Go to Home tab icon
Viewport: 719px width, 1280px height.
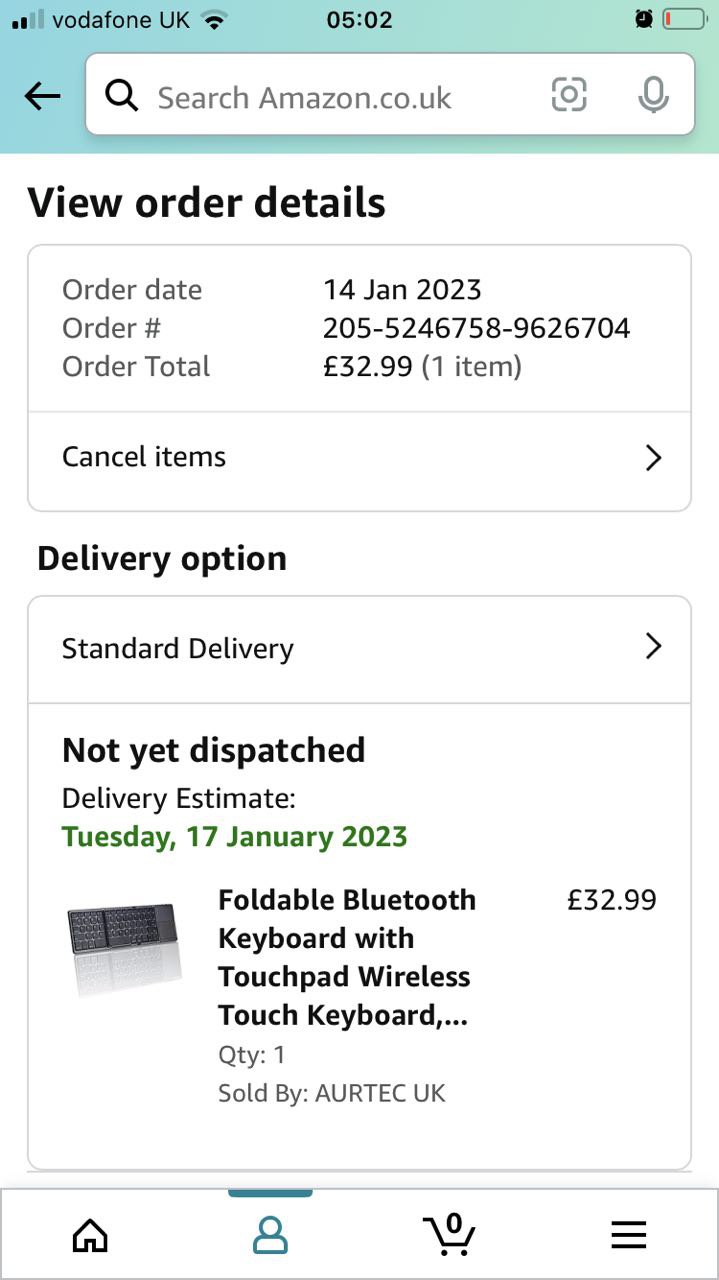90,1236
